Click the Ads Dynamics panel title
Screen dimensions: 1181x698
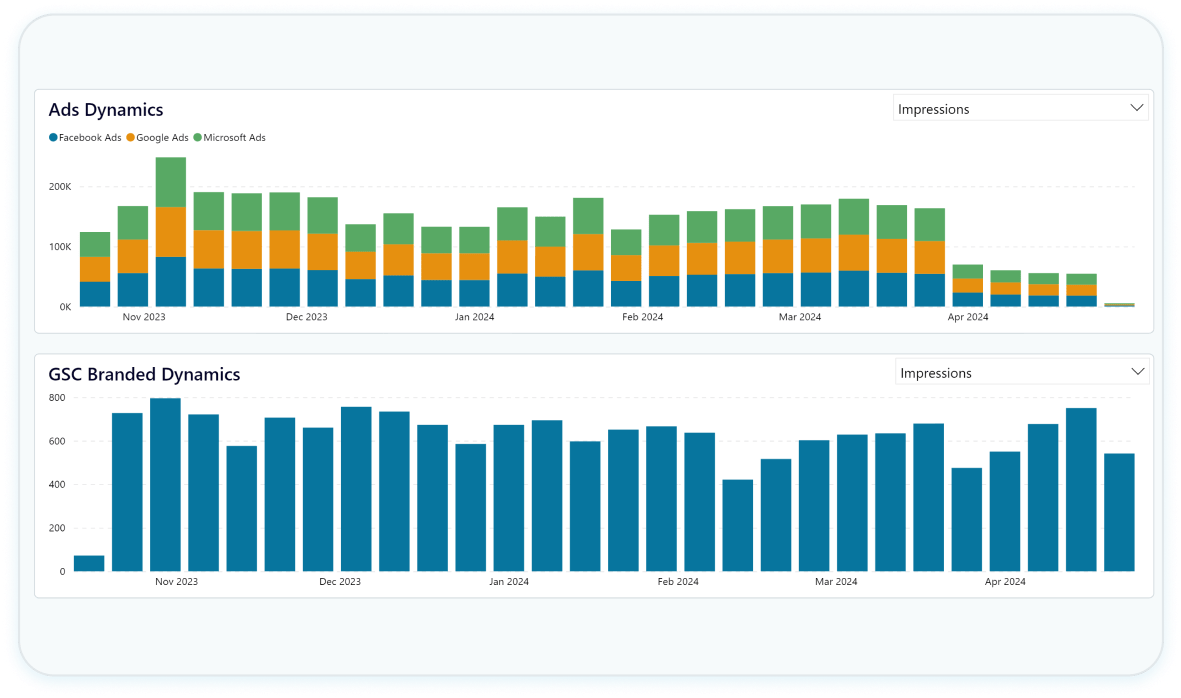pyautogui.click(x=105, y=109)
